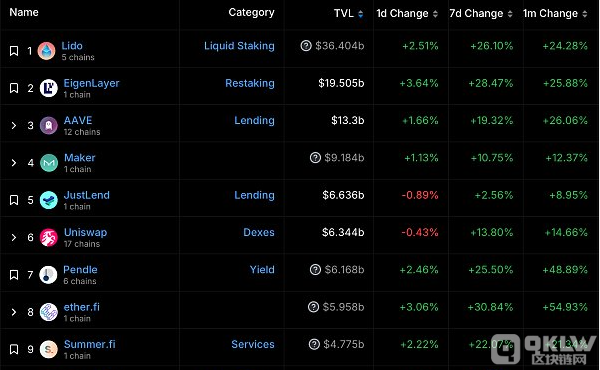Open the Restaking category link

tap(250, 83)
